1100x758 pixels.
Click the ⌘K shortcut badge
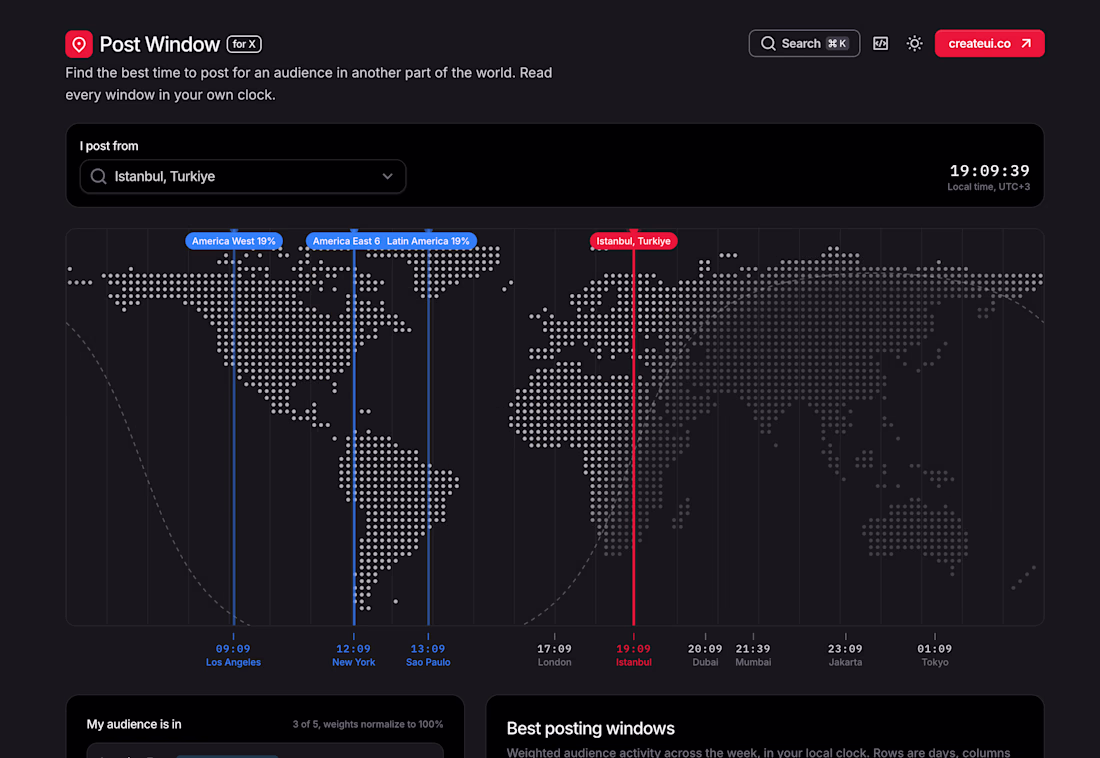click(837, 44)
